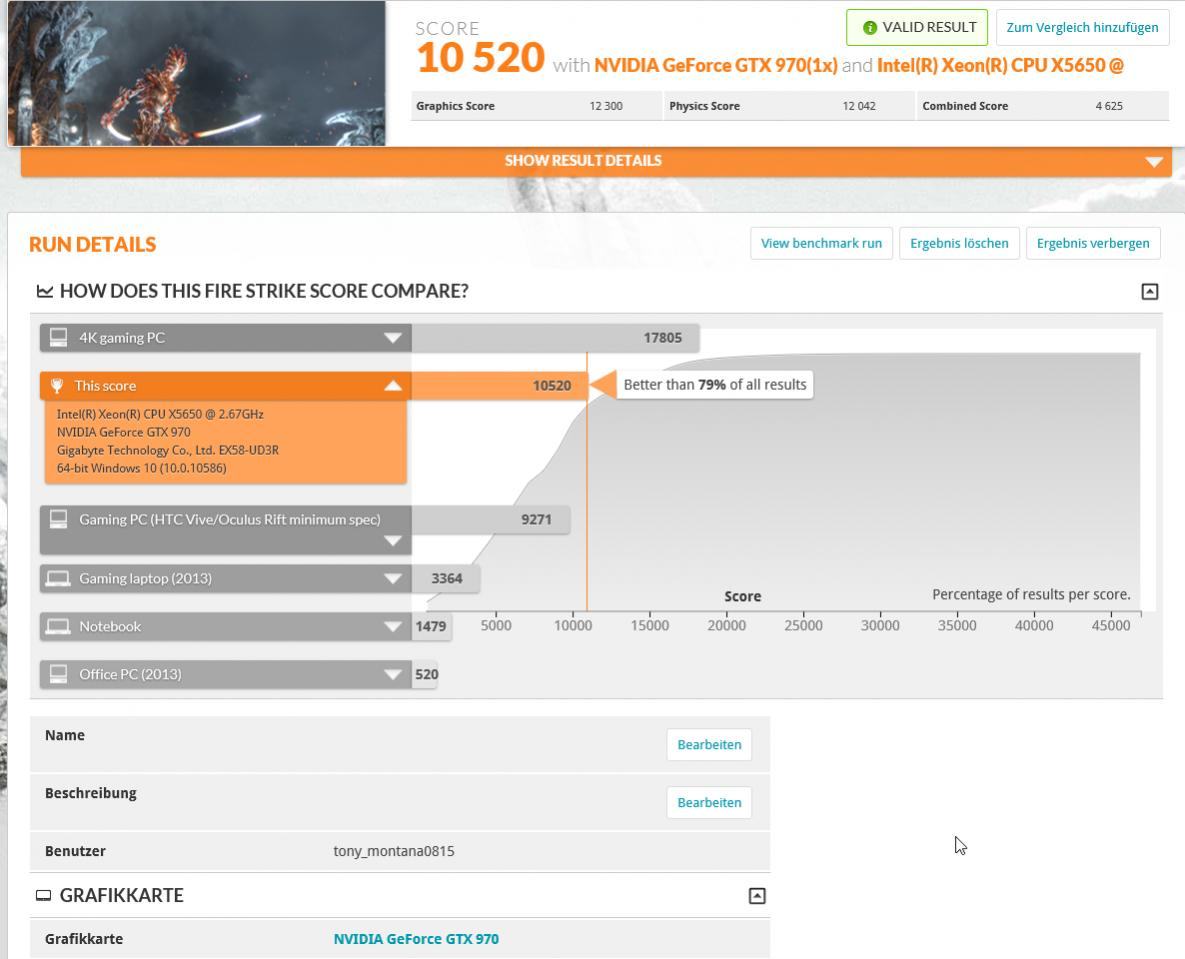Click the NVIDIA GeForce GTX 970 line under This score
This screenshot has width=1185, height=959.
click(123, 432)
